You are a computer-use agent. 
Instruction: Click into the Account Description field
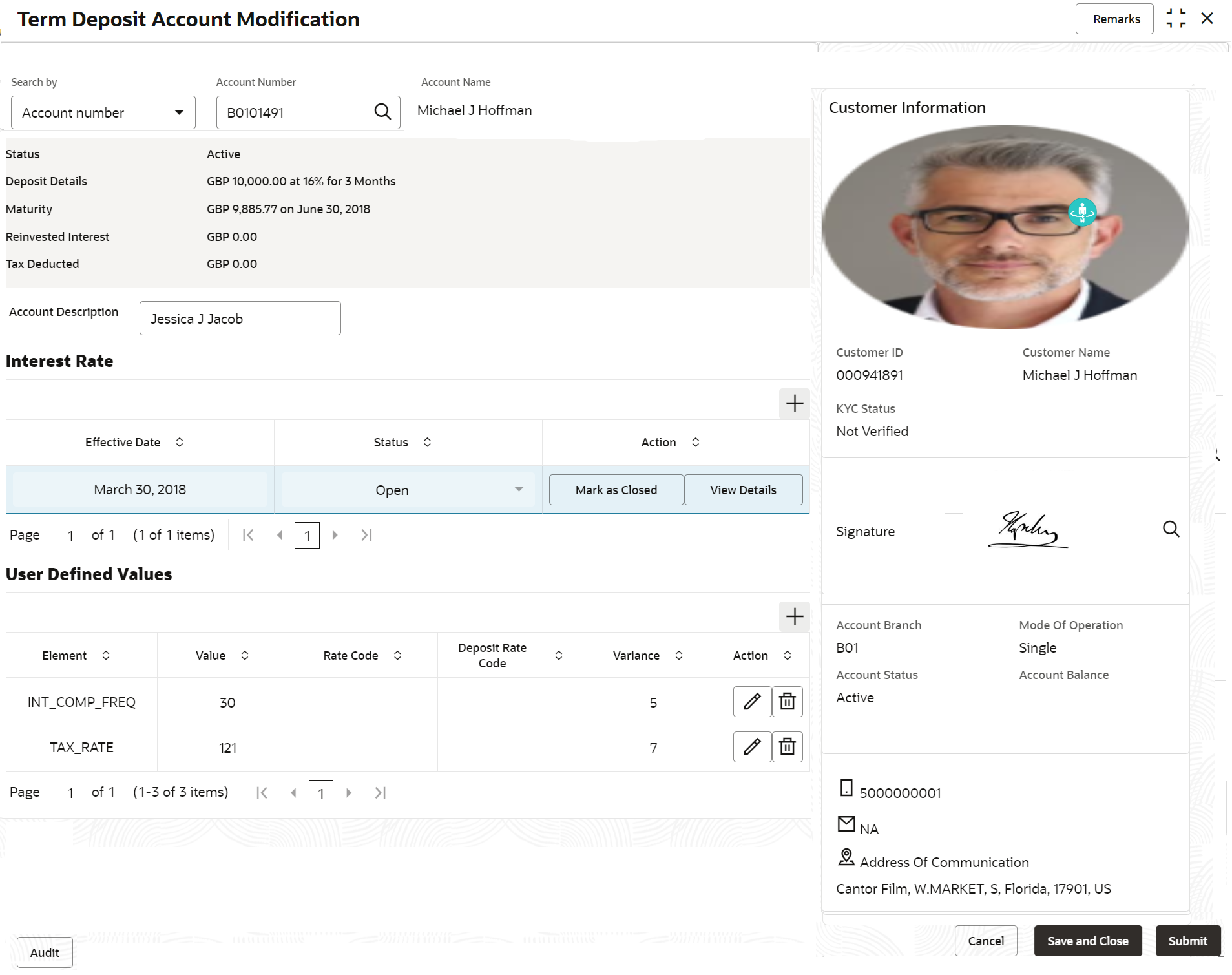(x=240, y=319)
